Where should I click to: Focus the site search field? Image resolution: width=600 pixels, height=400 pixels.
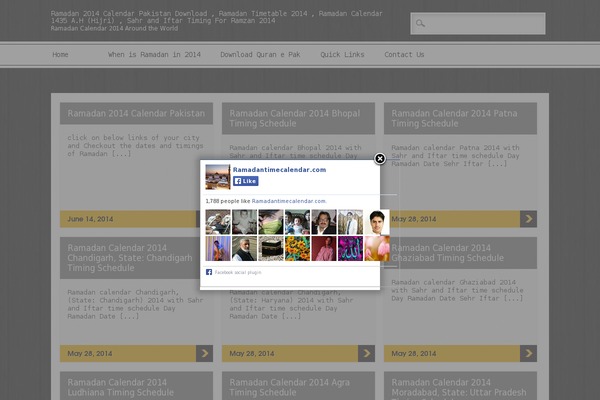pos(478,24)
